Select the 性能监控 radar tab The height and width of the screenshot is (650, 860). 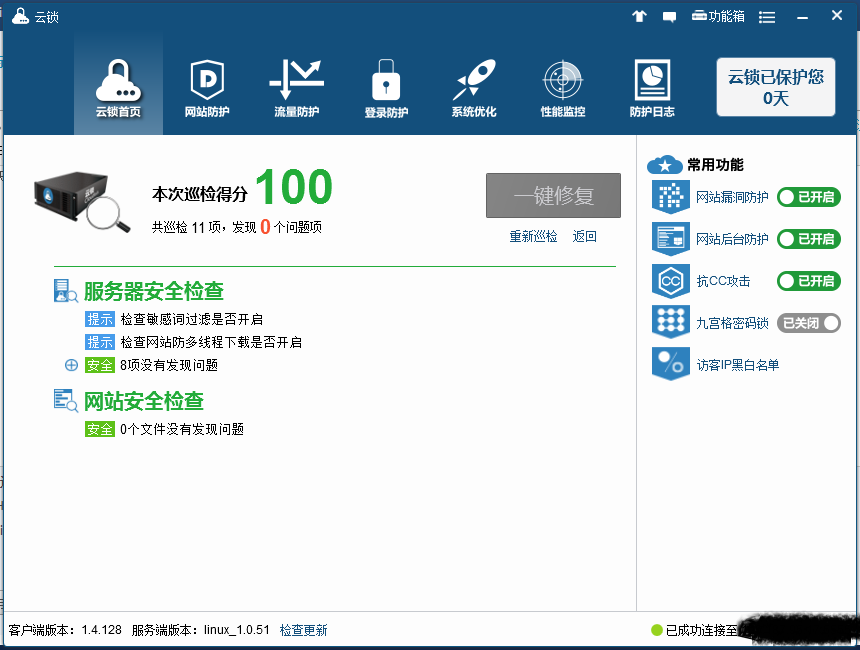(563, 88)
